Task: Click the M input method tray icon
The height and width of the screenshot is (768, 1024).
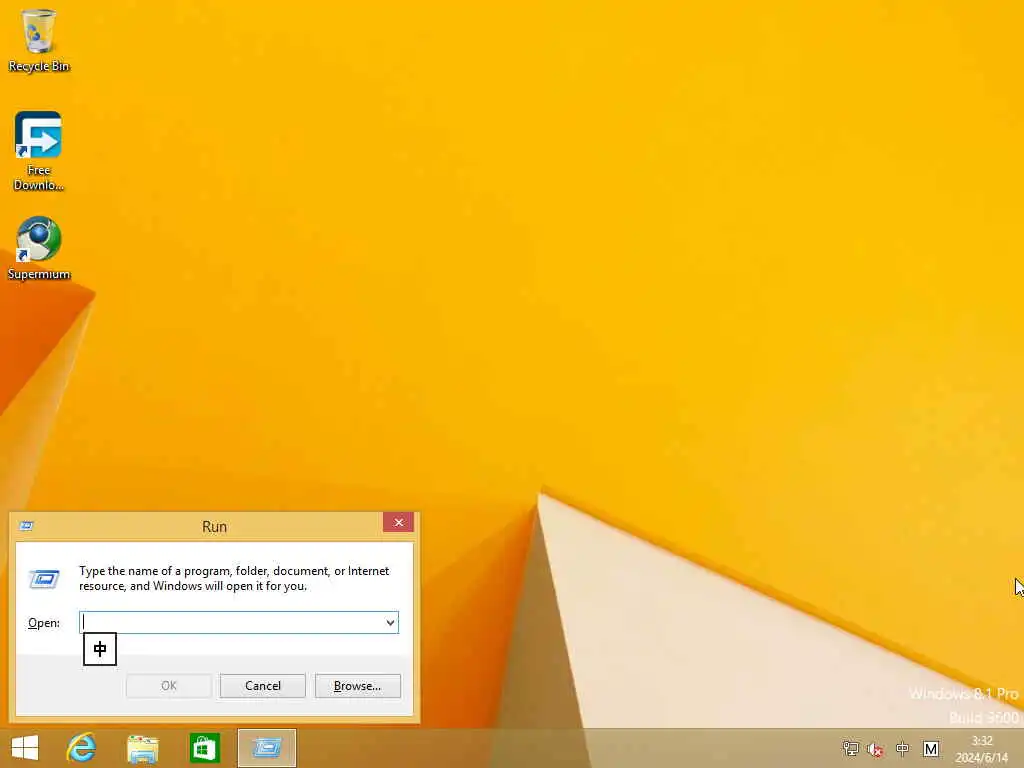Action: click(931, 748)
